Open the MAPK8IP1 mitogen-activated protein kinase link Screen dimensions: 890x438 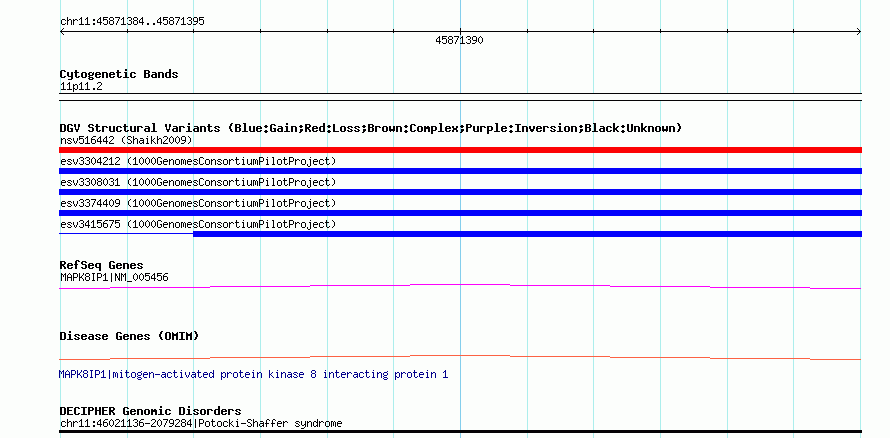point(253,374)
